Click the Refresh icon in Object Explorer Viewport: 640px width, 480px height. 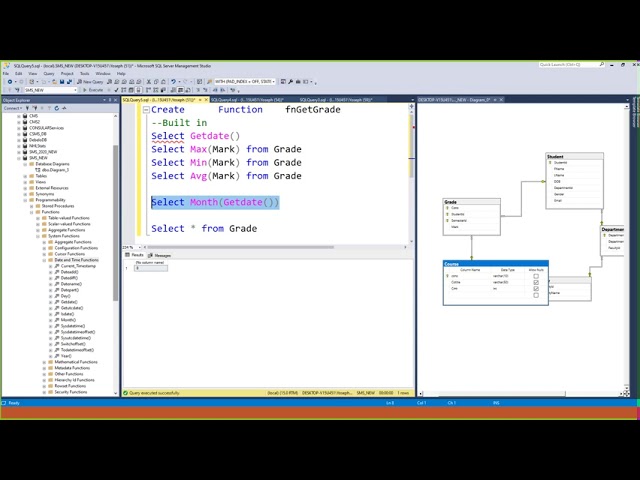[57, 108]
